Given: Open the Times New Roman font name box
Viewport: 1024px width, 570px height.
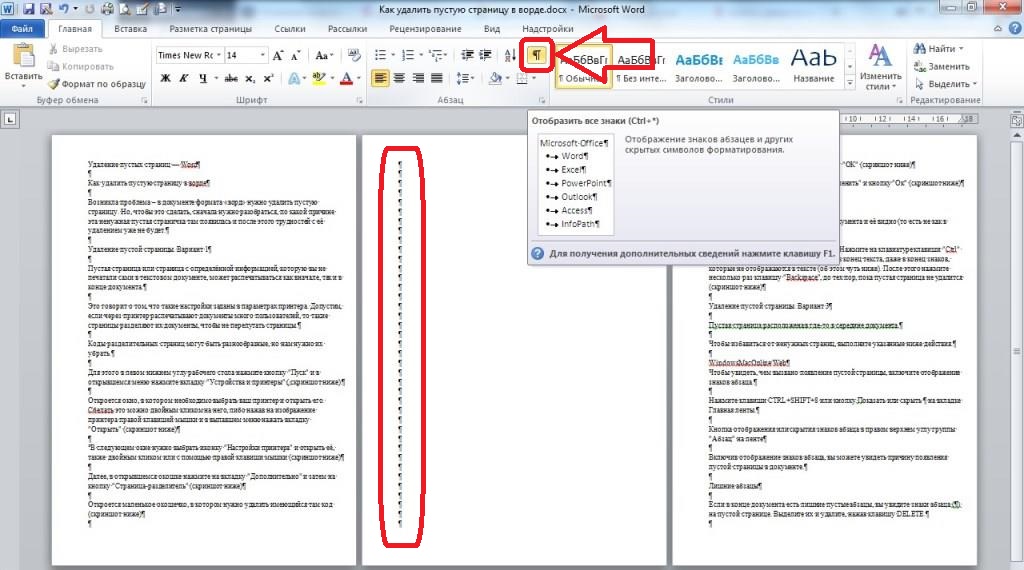Looking at the screenshot, I should (189, 55).
